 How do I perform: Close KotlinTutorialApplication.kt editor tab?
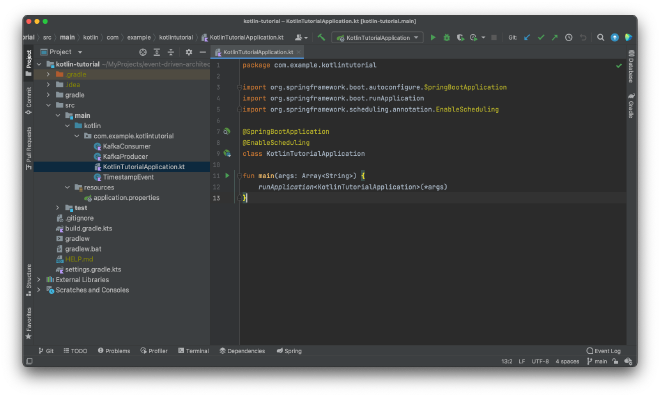point(298,52)
